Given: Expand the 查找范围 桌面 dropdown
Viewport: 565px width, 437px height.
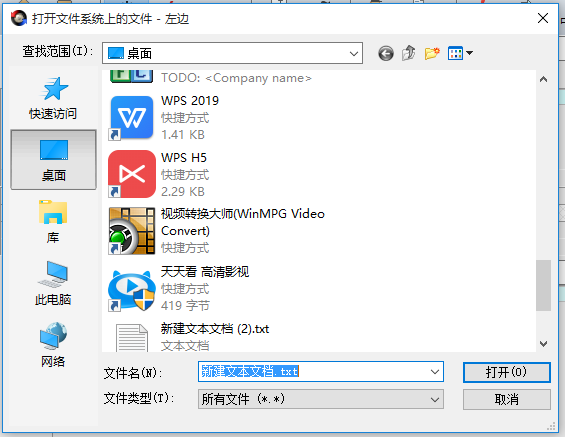Looking at the screenshot, I should pyautogui.click(x=354, y=53).
